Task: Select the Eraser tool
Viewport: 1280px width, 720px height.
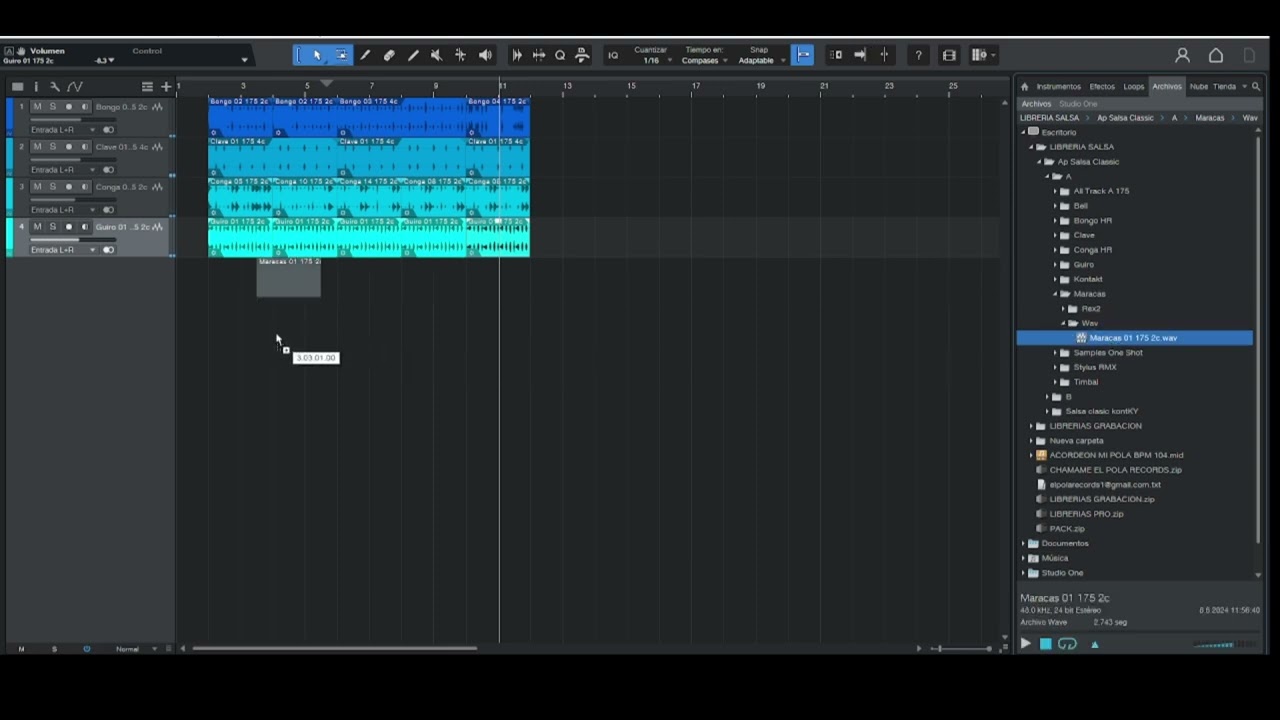Action: click(x=389, y=55)
